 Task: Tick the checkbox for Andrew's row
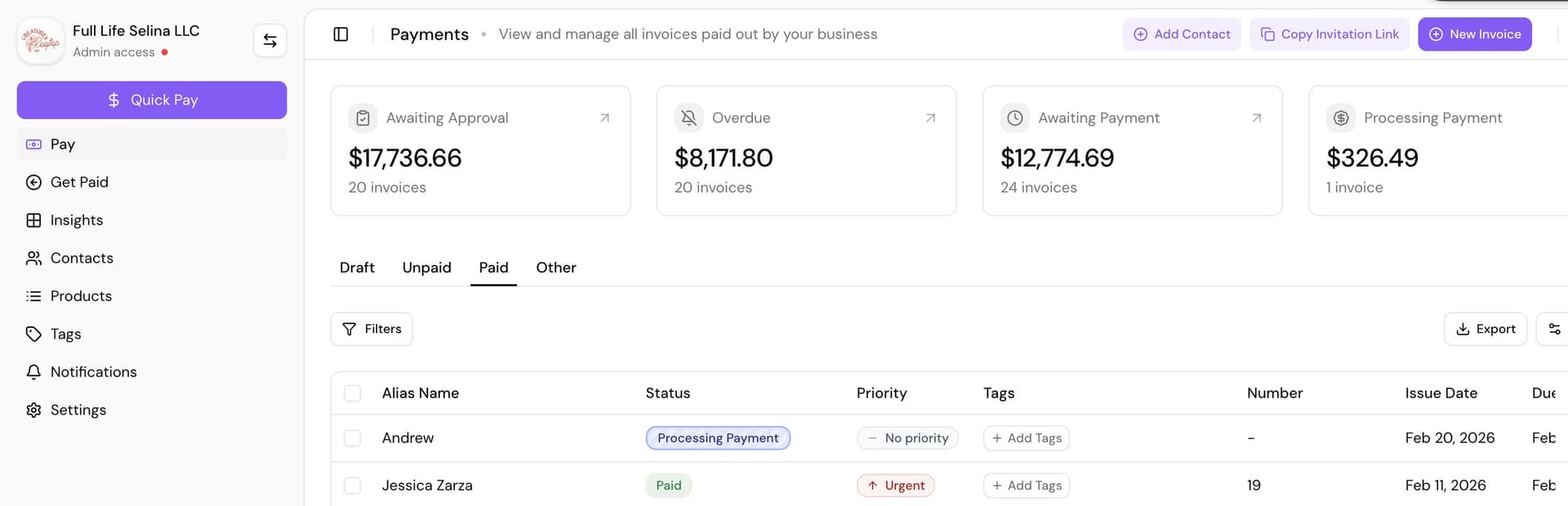(x=353, y=438)
